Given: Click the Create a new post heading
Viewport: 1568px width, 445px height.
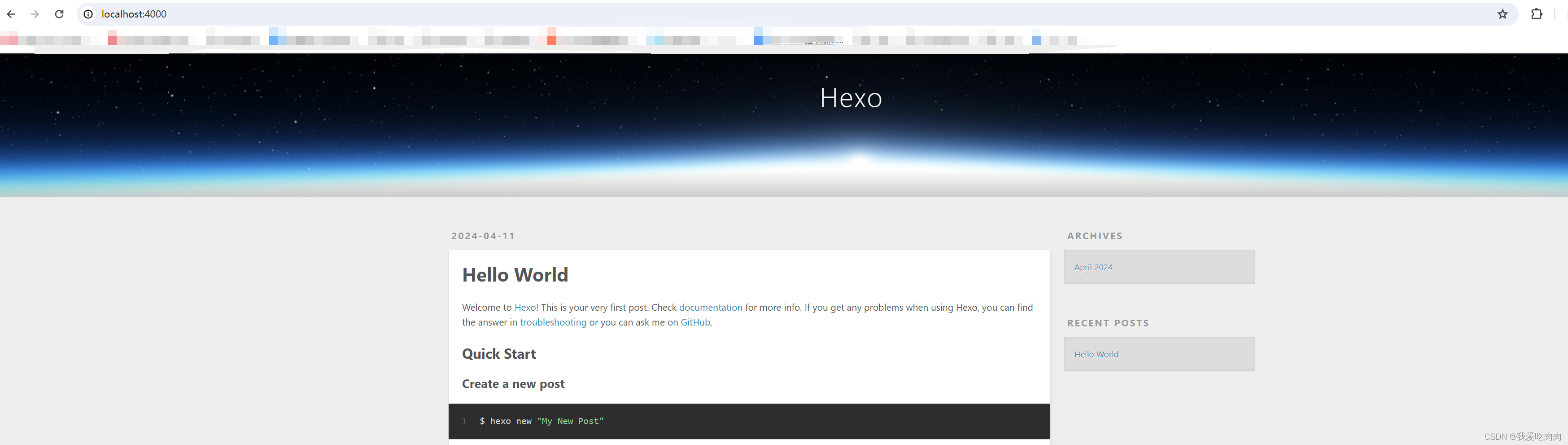Looking at the screenshot, I should tap(513, 384).
